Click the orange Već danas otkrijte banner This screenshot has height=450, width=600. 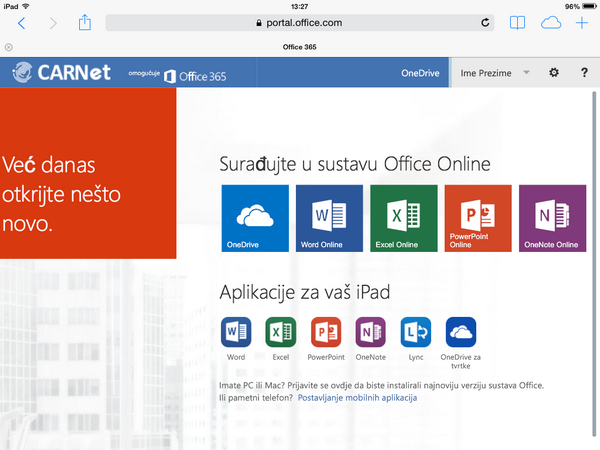[88, 173]
